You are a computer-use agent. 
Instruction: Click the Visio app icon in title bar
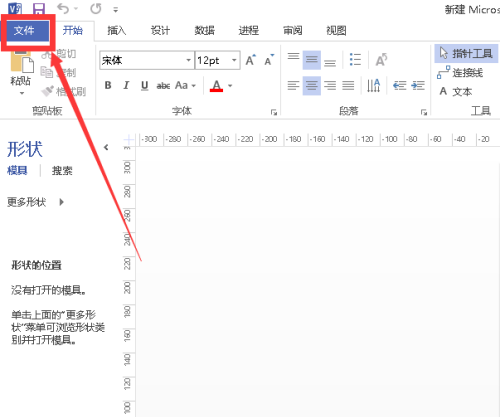(x=15, y=8)
